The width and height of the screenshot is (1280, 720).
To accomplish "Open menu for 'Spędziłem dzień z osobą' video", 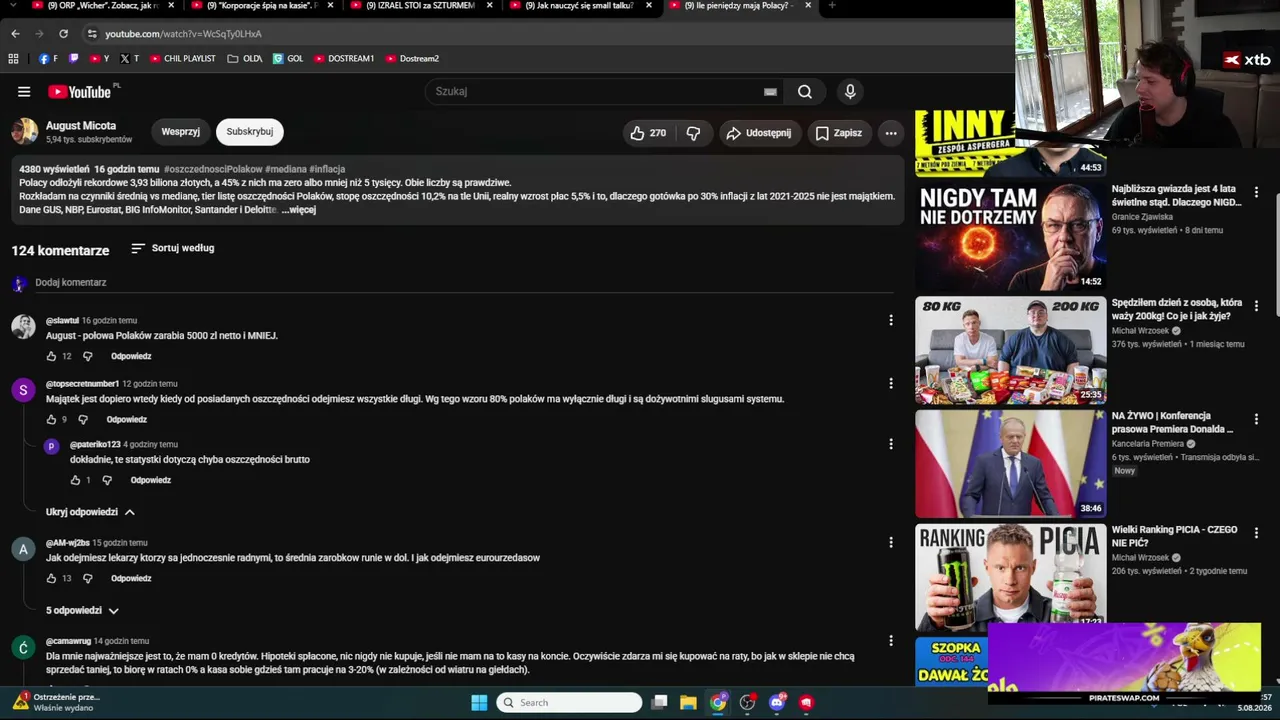I will [1257, 306].
